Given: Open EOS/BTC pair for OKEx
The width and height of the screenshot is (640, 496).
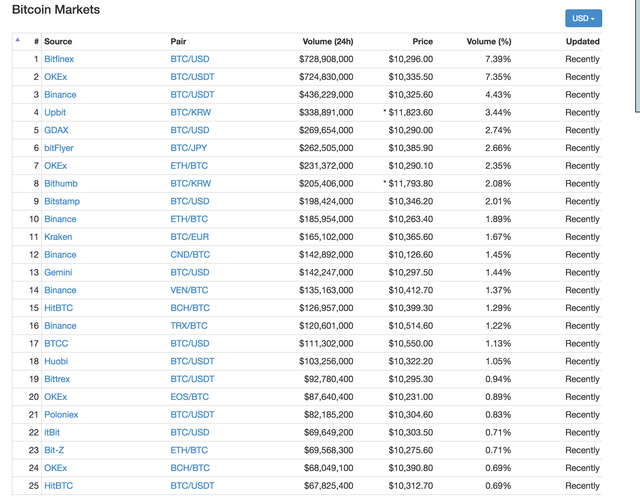Looking at the screenshot, I should coord(189,397).
